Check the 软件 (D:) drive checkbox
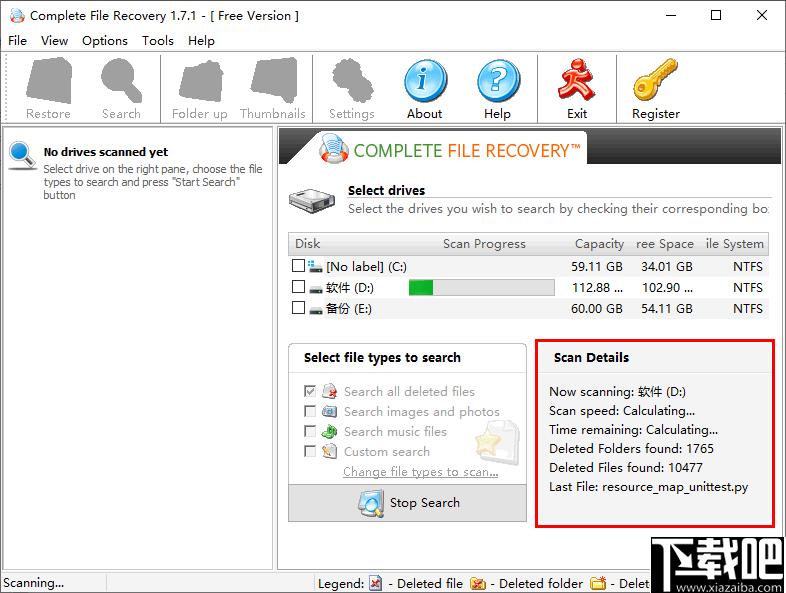The width and height of the screenshot is (786, 593). [298, 286]
